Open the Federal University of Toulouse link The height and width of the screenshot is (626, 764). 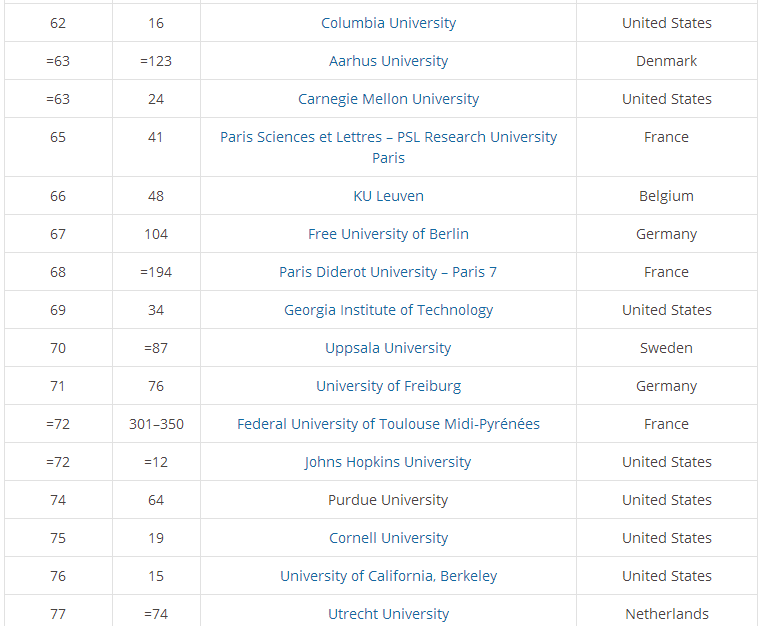[x=388, y=424]
